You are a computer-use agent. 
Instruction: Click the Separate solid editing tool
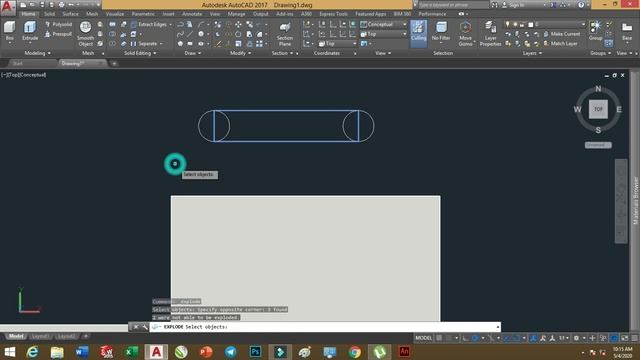(144, 44)
